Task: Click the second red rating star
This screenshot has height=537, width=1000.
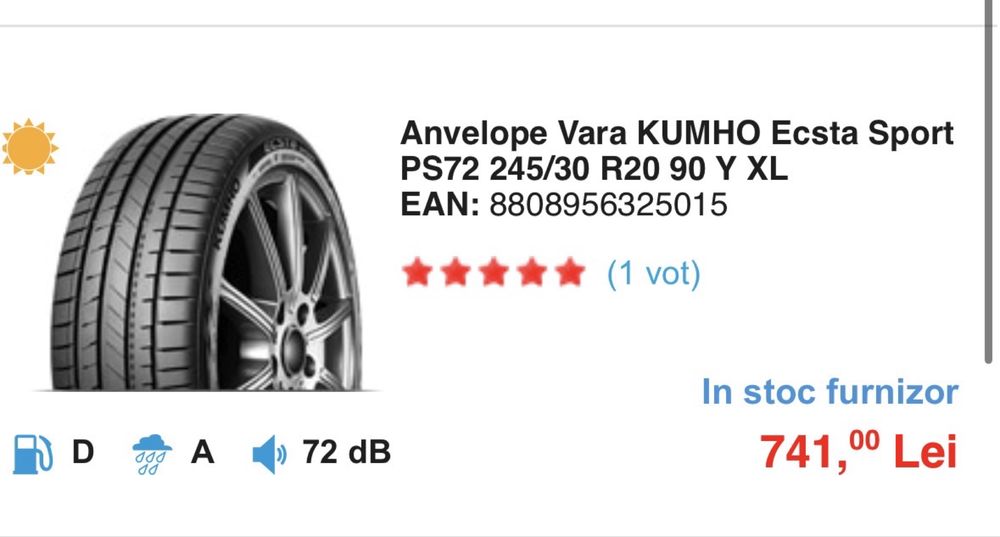Action: click(455, 272)
